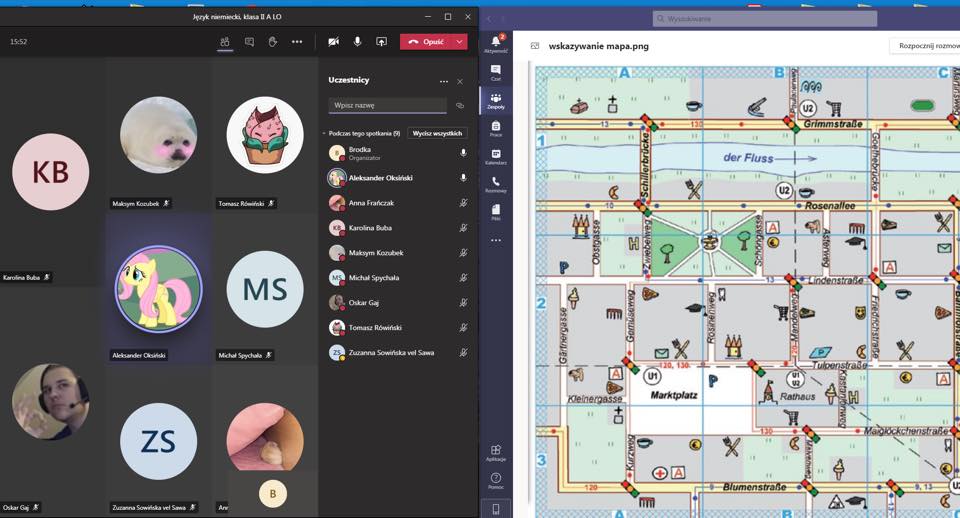Open the meeting chat panel
Viewport: 960px width, 518px height.
point(249,42)
